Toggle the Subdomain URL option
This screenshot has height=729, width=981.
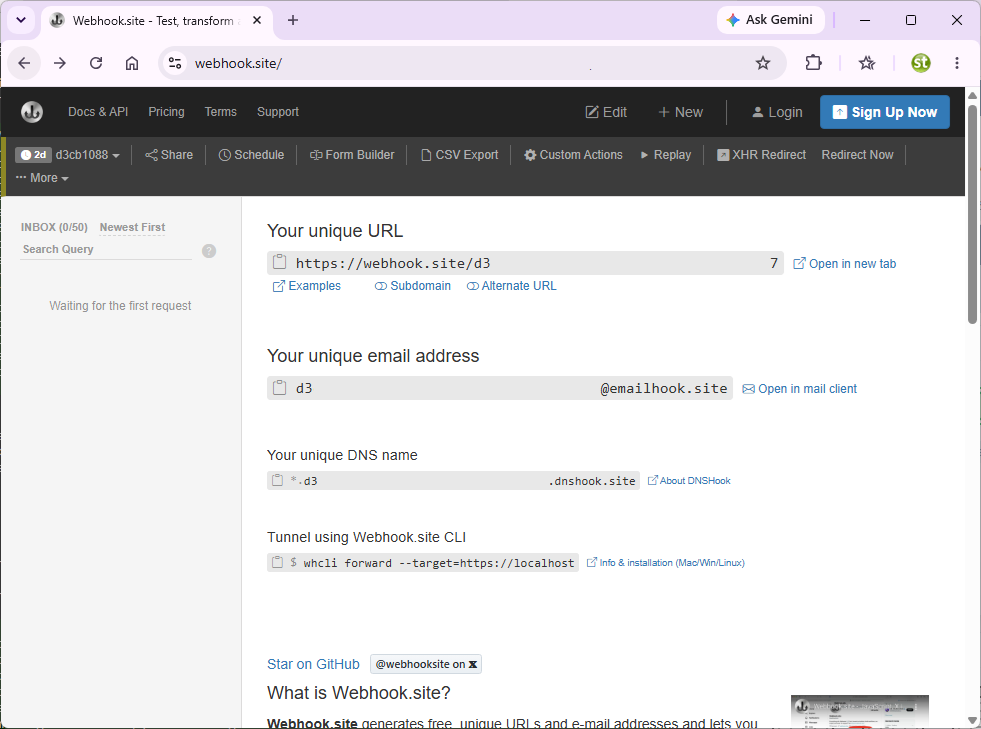pos(412,286)
